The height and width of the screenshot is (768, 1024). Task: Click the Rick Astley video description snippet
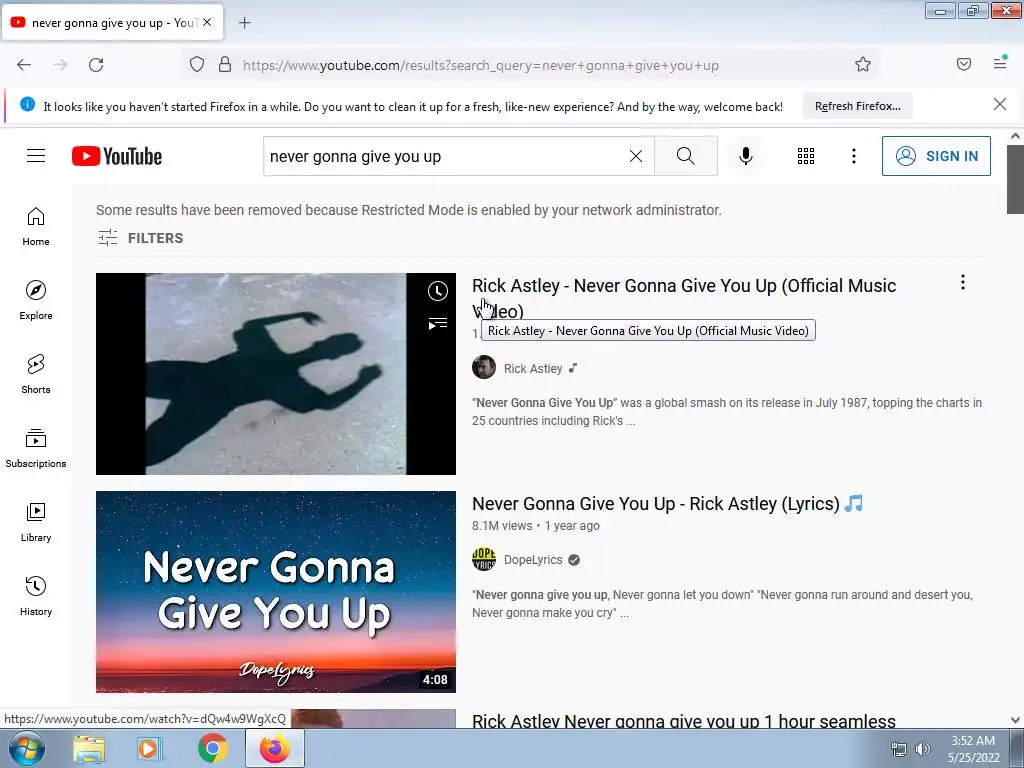point(727,411)
